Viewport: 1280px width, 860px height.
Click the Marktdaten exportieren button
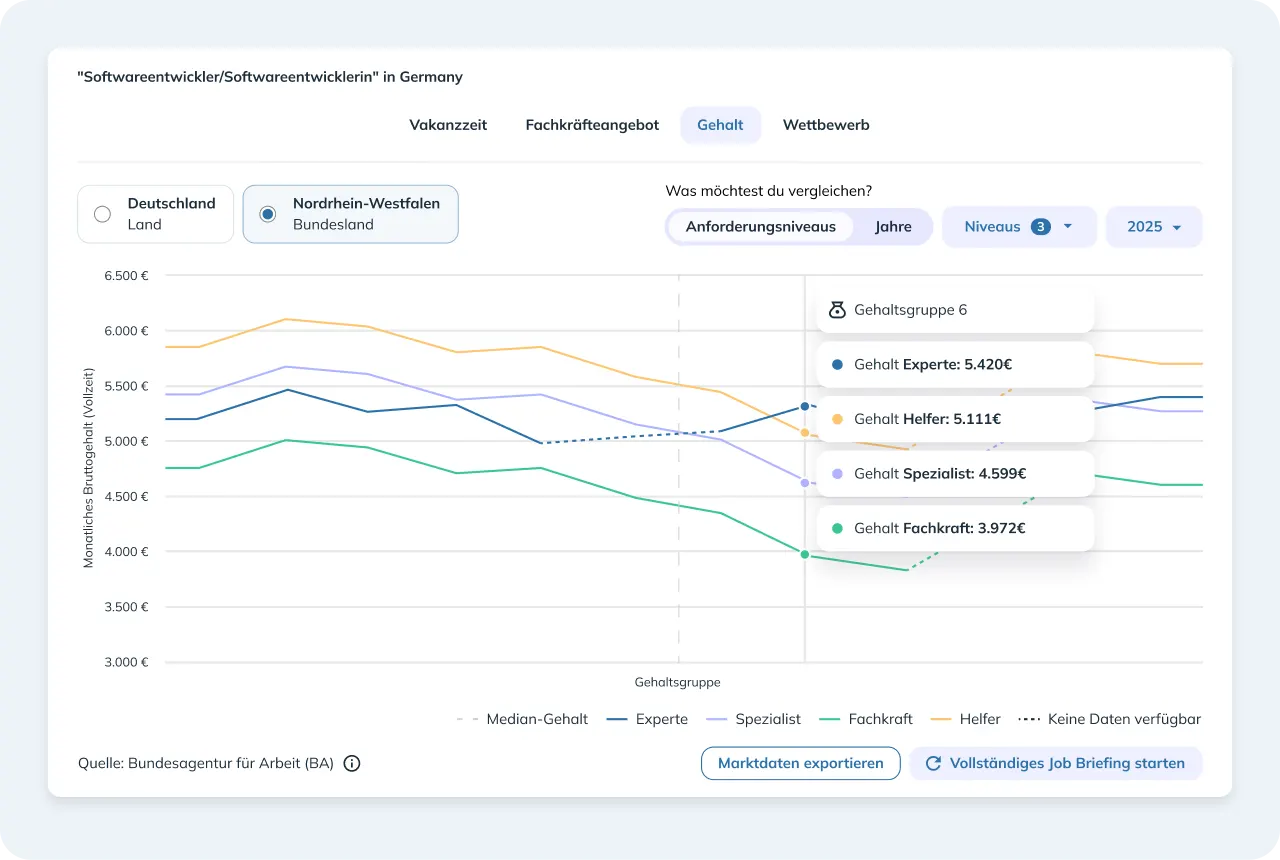[x=801, y=763]
